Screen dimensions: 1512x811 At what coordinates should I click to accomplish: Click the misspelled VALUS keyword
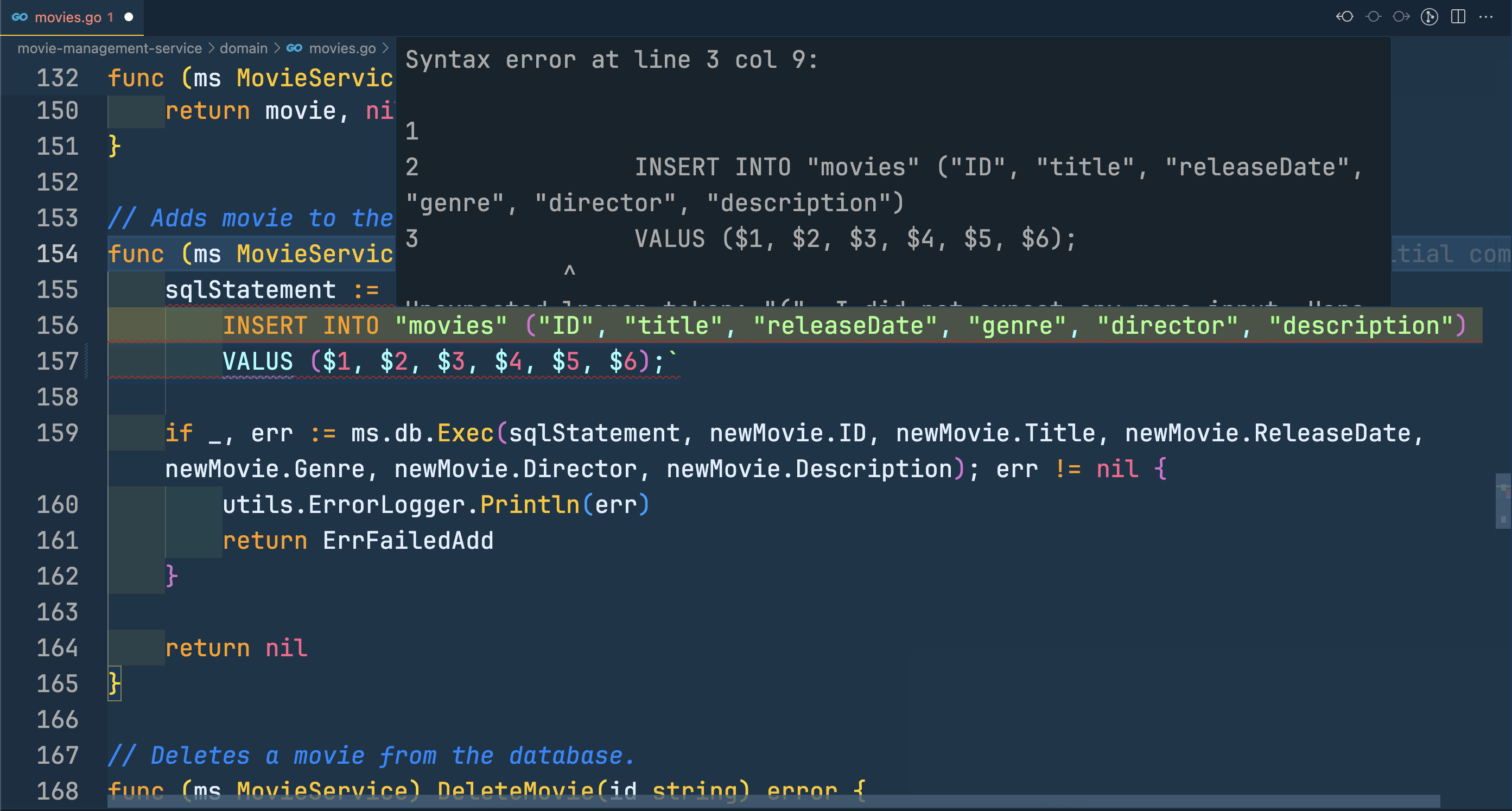click(258, 361)
